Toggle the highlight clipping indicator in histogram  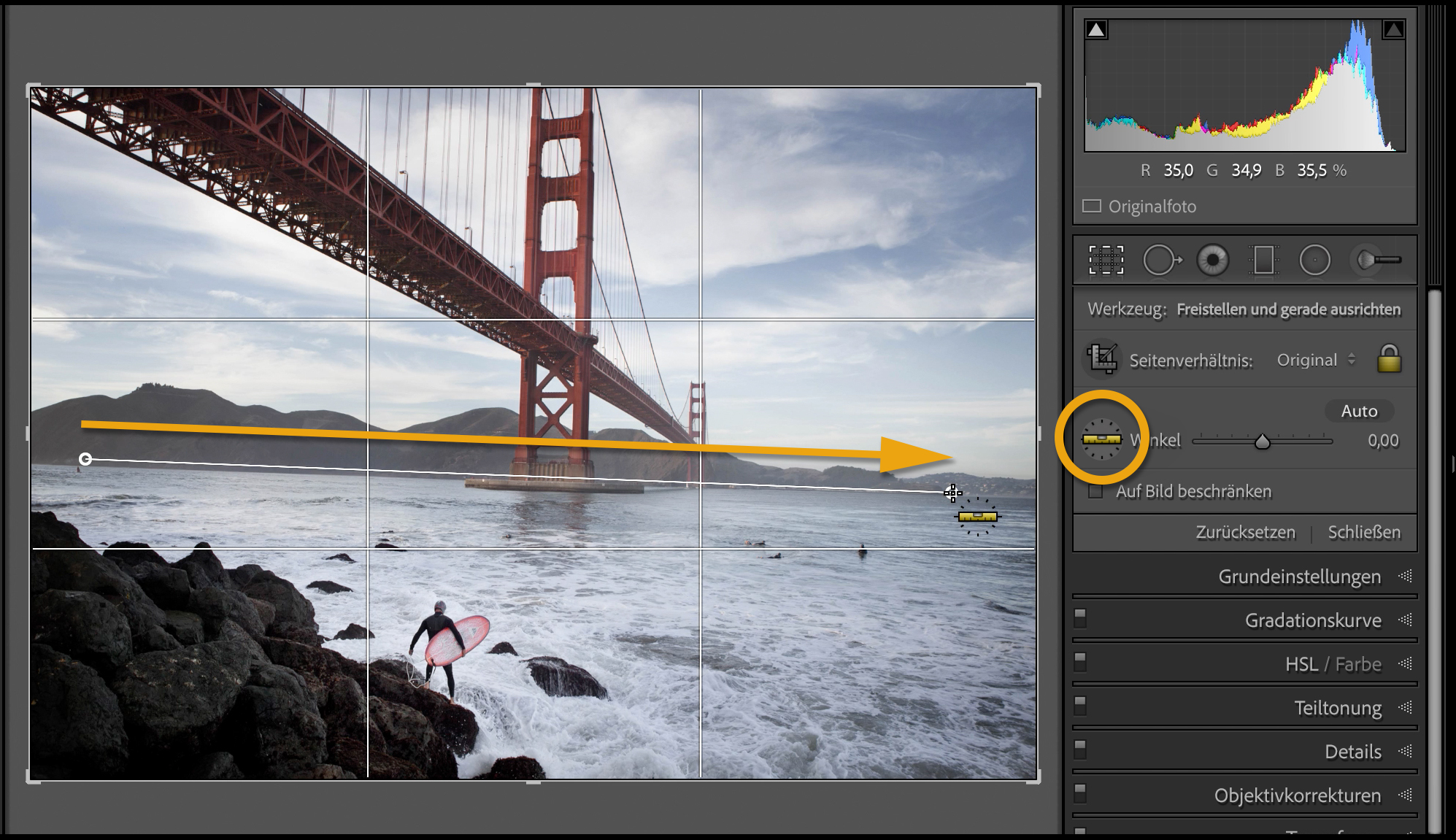click(1393, 30)
